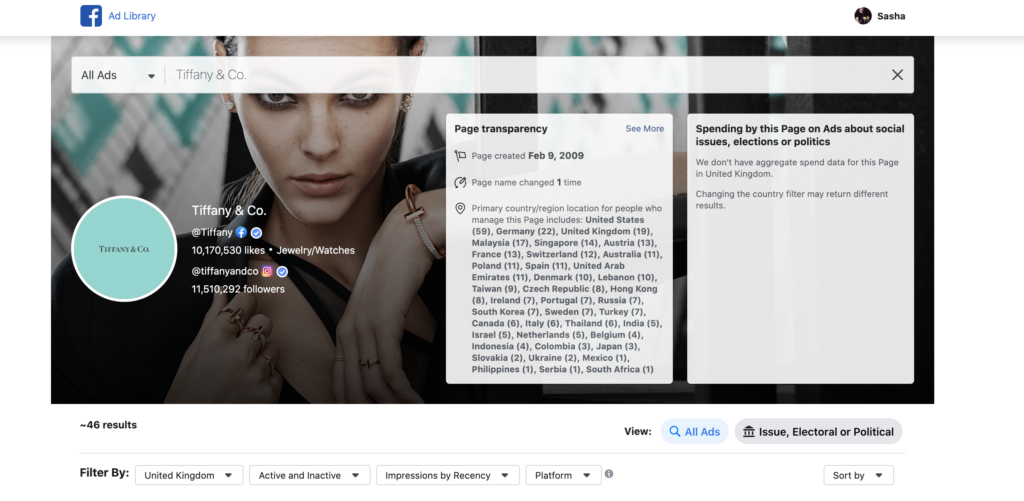This screenshot has width=1024, height=501.
Task: Select the ~46 results count
Action: click(108, 425)
